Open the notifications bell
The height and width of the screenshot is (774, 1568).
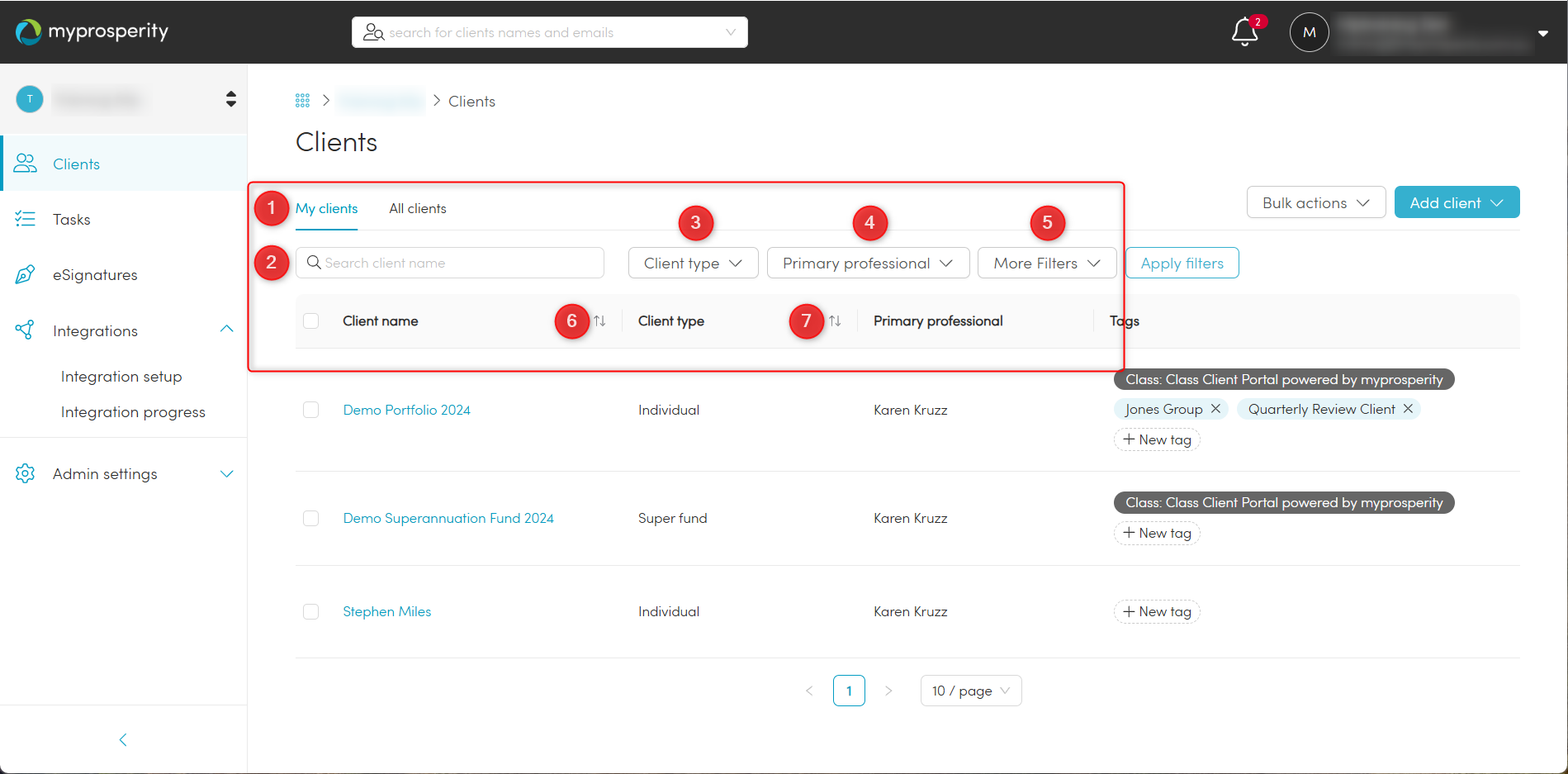[1244, 32]
